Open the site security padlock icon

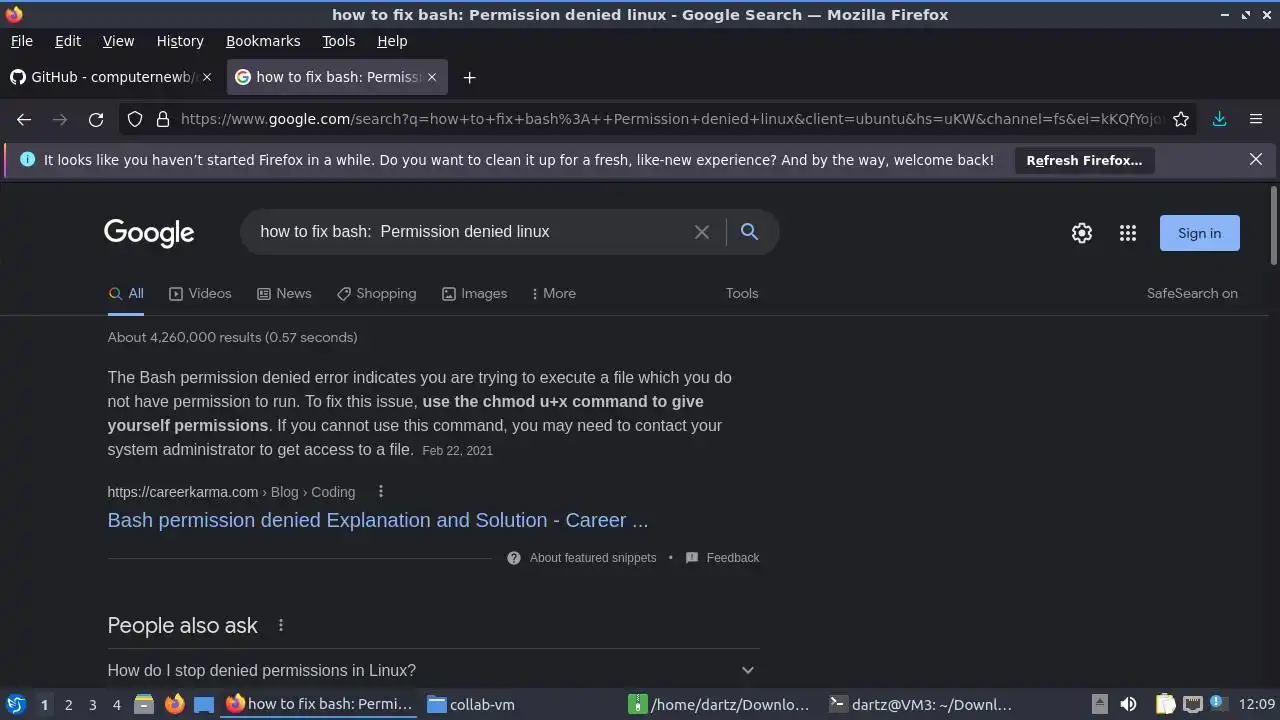point(163,119)
